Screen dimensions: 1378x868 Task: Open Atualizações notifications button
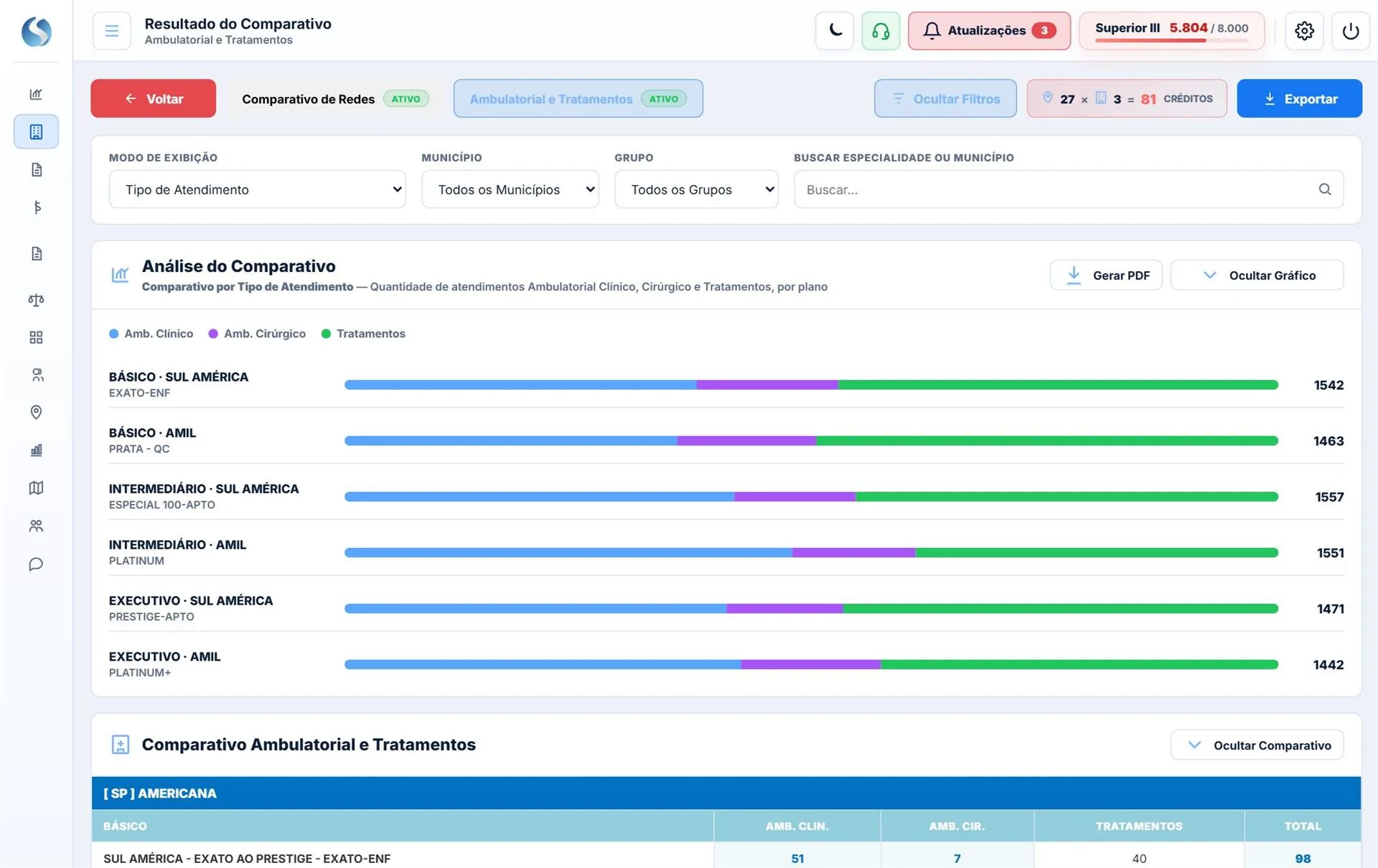click(x=989, y=31)
